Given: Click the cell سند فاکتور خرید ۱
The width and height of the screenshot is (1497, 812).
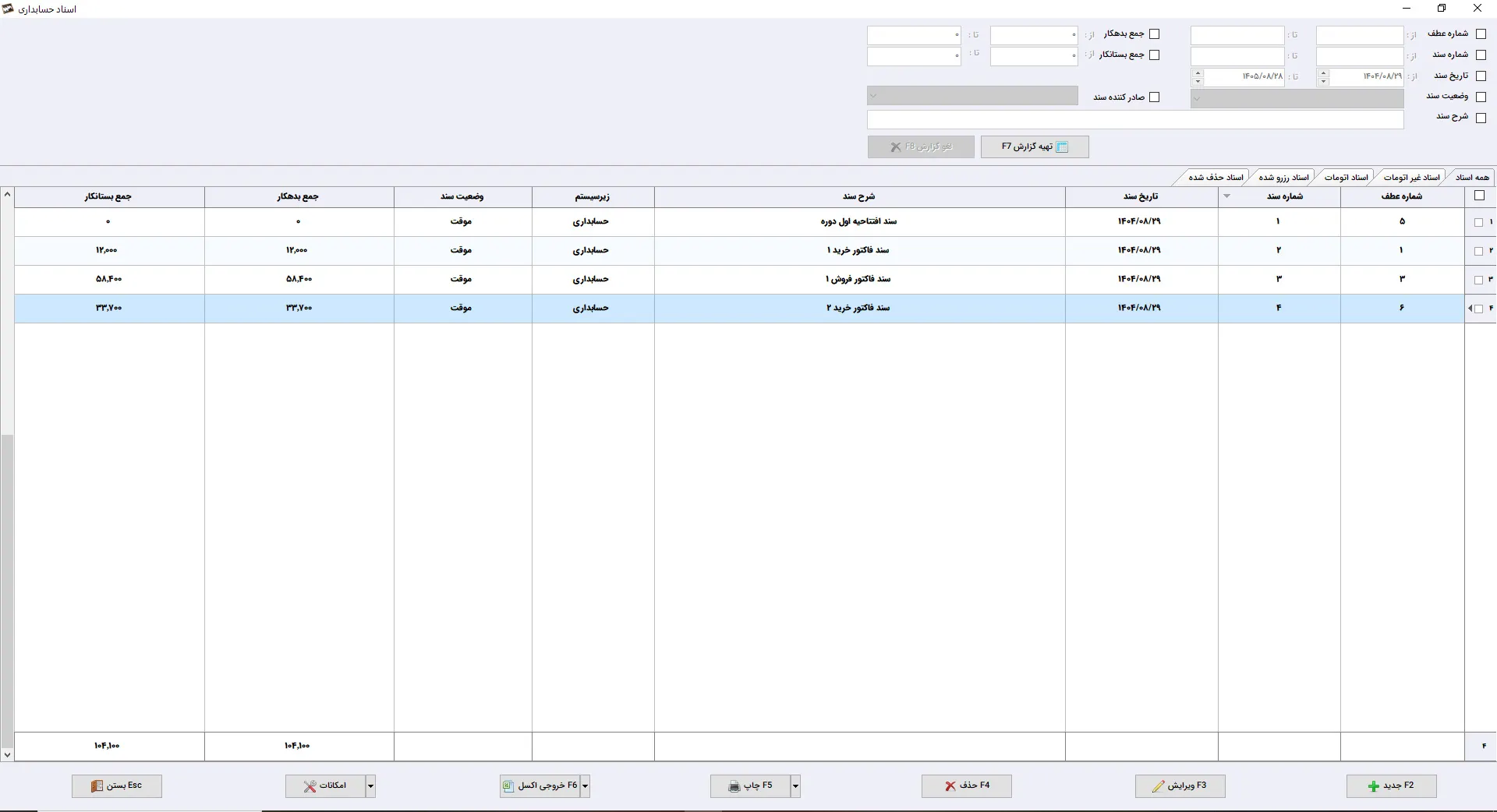Looking at the screenshot, I should point(859,251).
